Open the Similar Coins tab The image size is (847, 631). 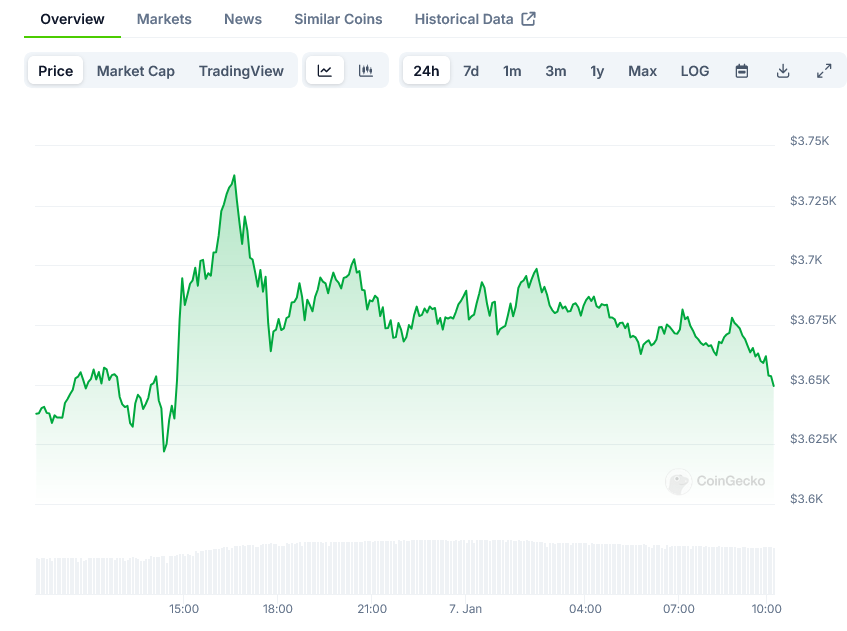(338, 19)
